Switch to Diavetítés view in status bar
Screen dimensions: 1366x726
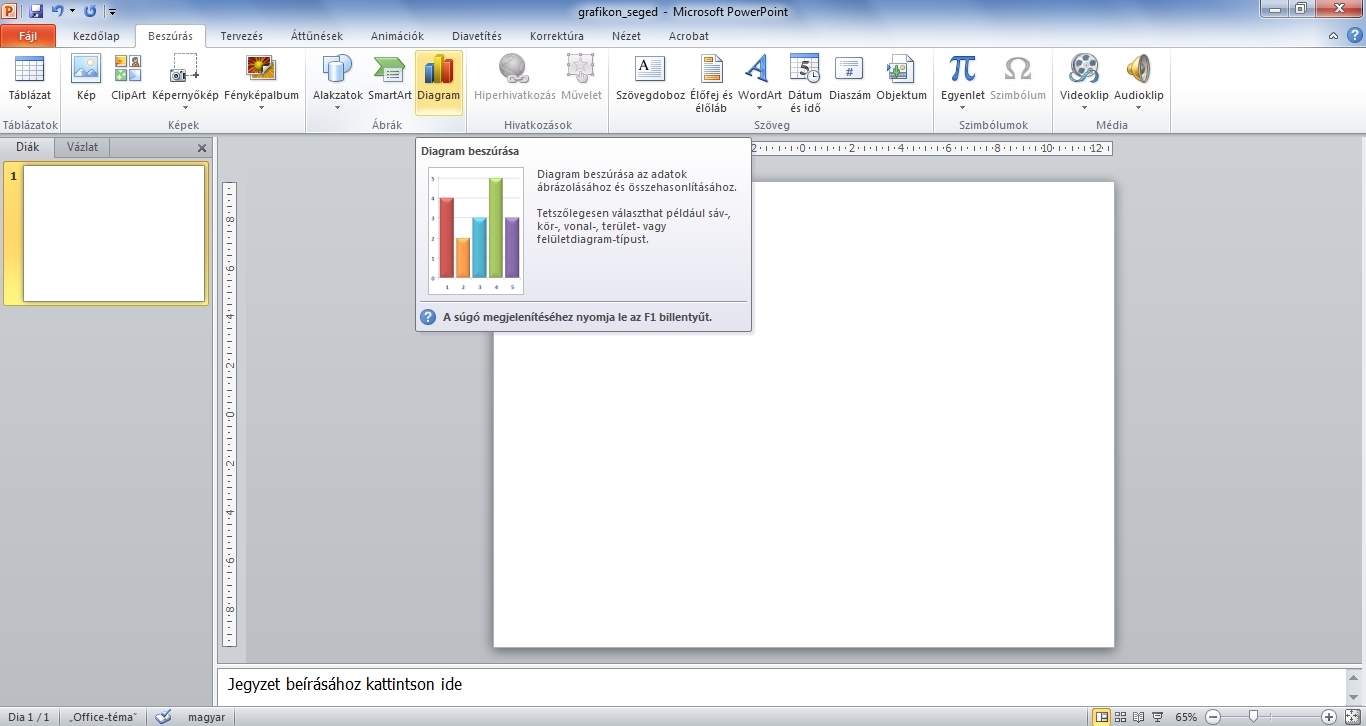click(1155, 717)
